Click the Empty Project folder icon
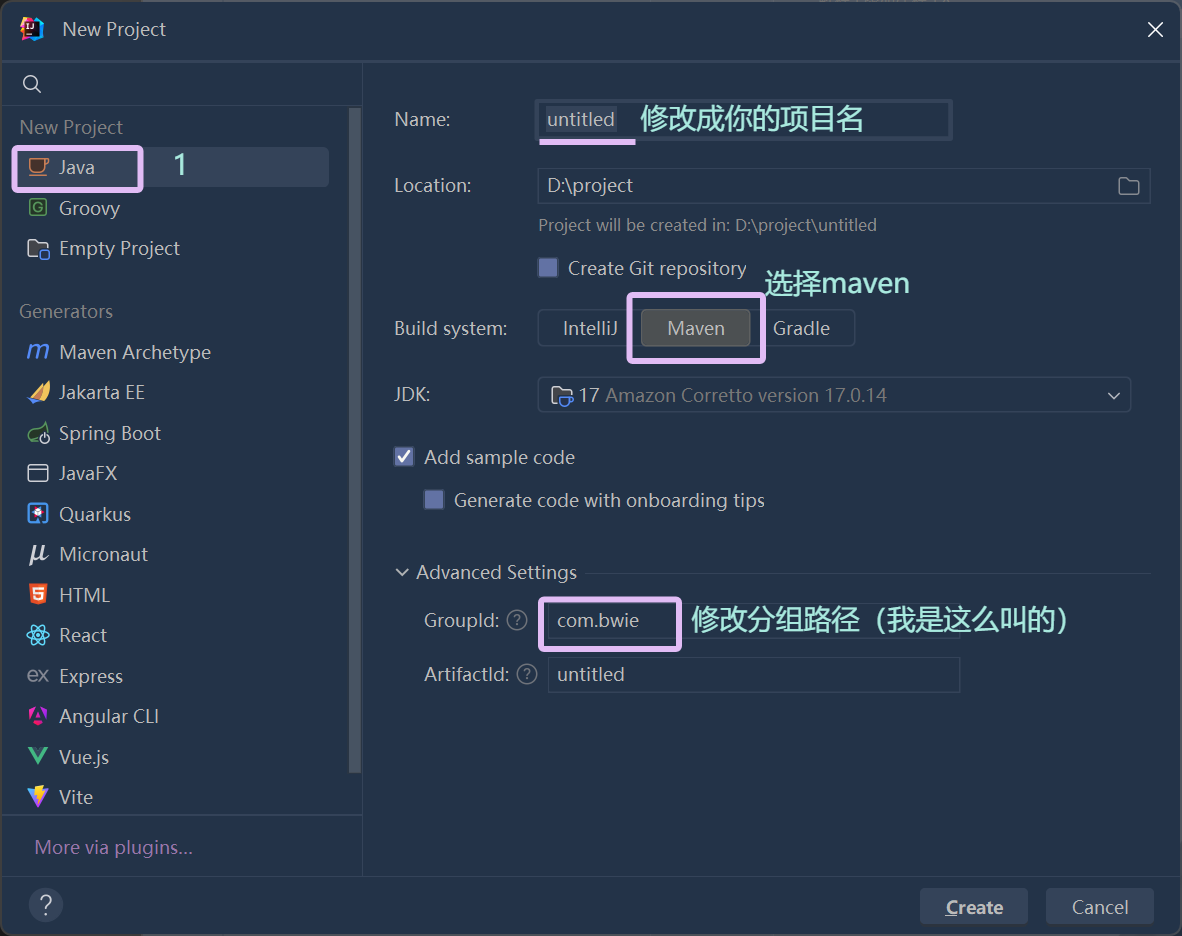Image resolution: width=1182 pixels, height=936 pixels. [x=38, y=249]
